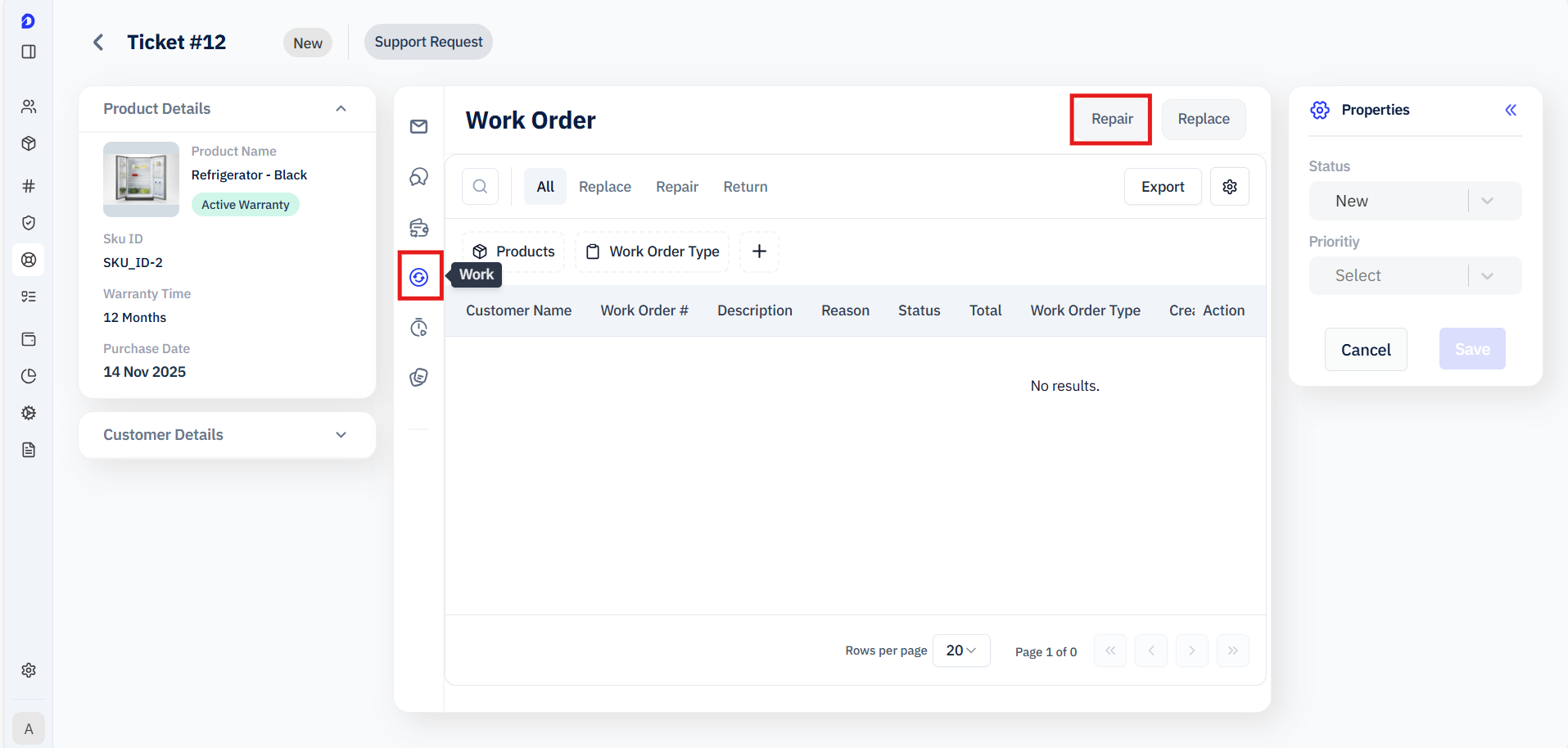The height and width of the screenshot is (748, 1568).
Task: Open the settings gear at bottom of left sidebar
Action: pyautogui.click(x=29, y=670)
